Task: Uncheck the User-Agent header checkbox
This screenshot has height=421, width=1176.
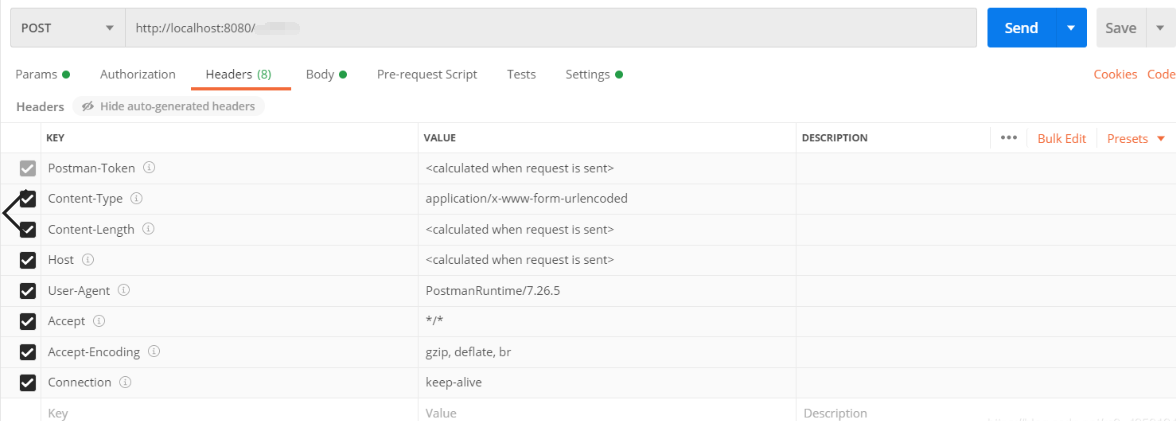Action: click(28, 291)
